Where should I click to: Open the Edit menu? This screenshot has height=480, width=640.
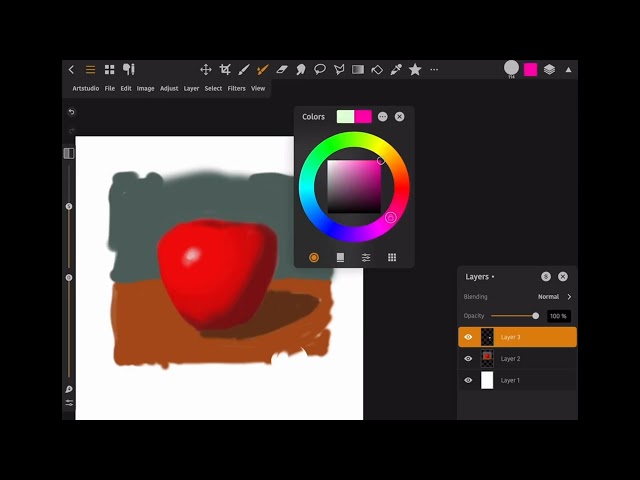(x=126, y=88)
